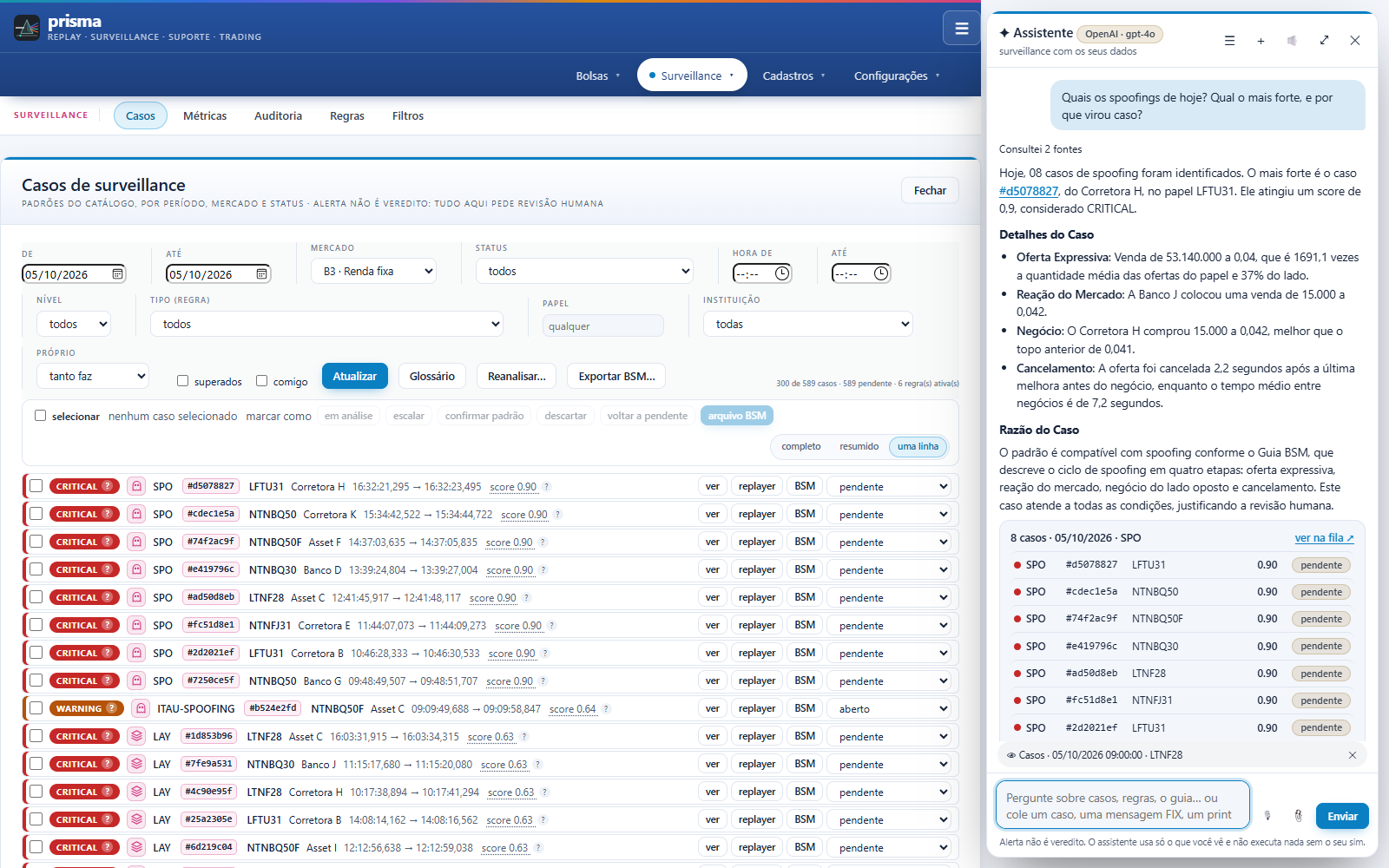Image resolution: width=1389 pixels, height=868 pixels.
Task: Check the selecionar all checkbox
Action: click(40, 416)
